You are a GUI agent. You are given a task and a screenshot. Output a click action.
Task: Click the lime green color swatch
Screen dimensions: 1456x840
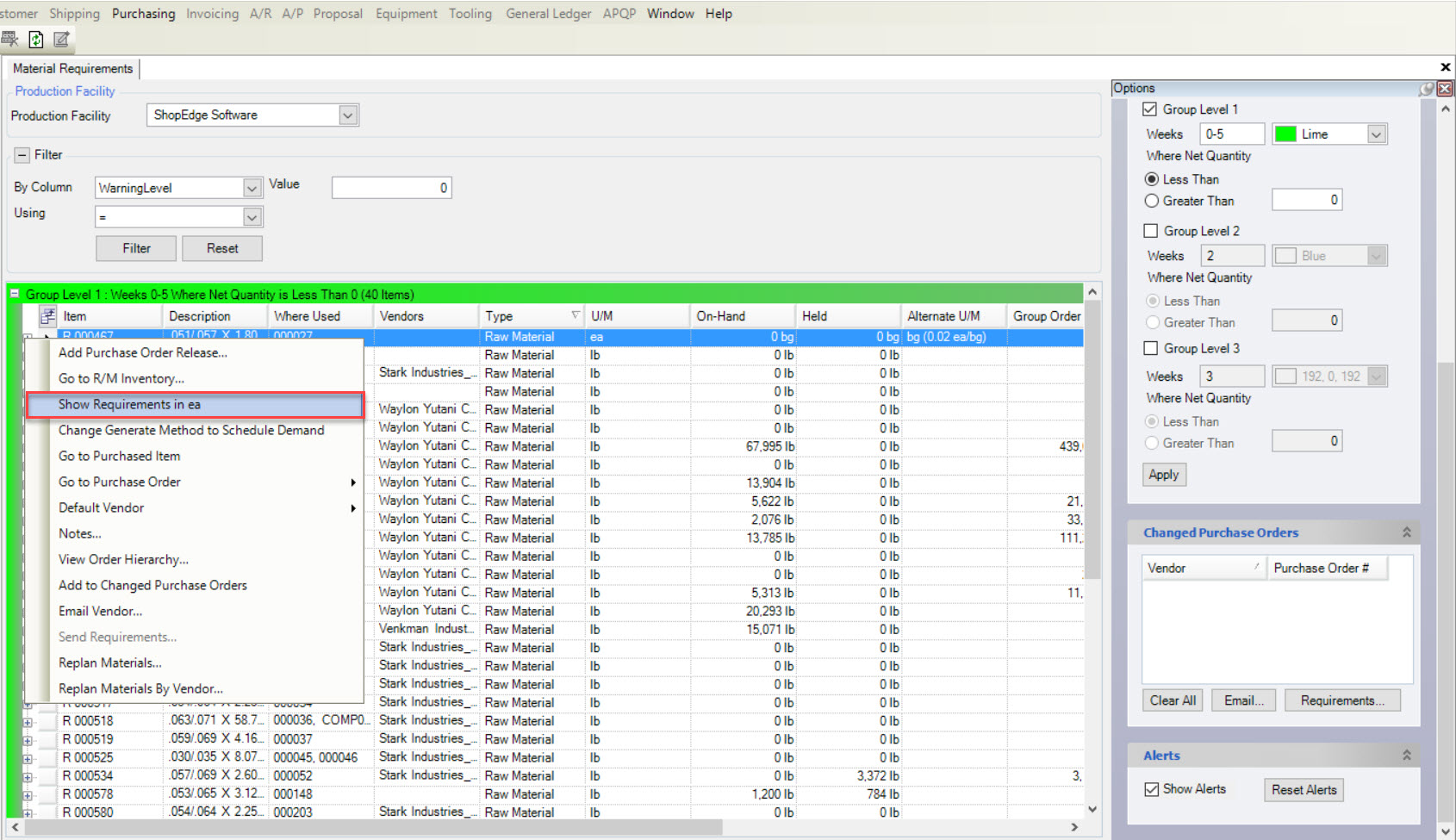(1285, 134)
